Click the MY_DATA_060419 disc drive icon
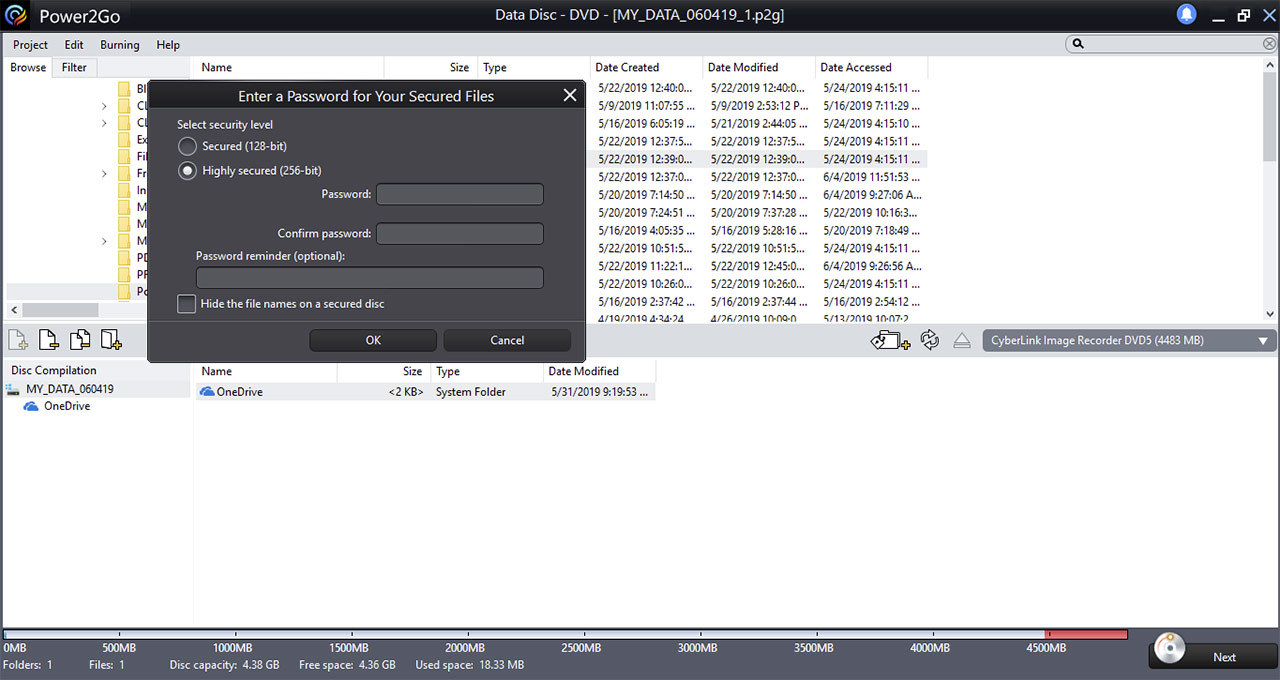 pos(13,389)
